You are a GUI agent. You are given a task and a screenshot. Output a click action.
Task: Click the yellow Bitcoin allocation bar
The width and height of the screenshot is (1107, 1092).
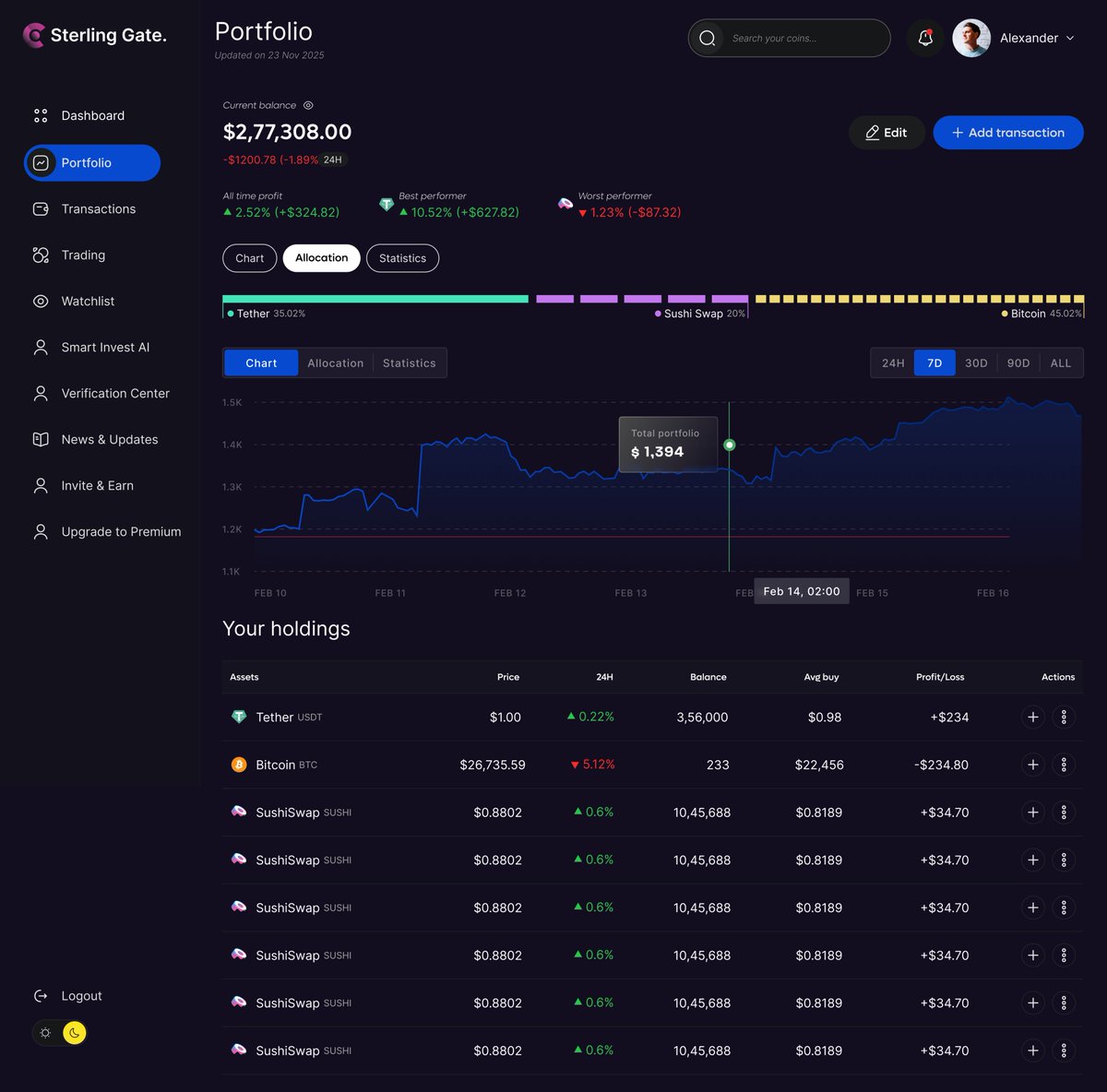tap(920, 299)
